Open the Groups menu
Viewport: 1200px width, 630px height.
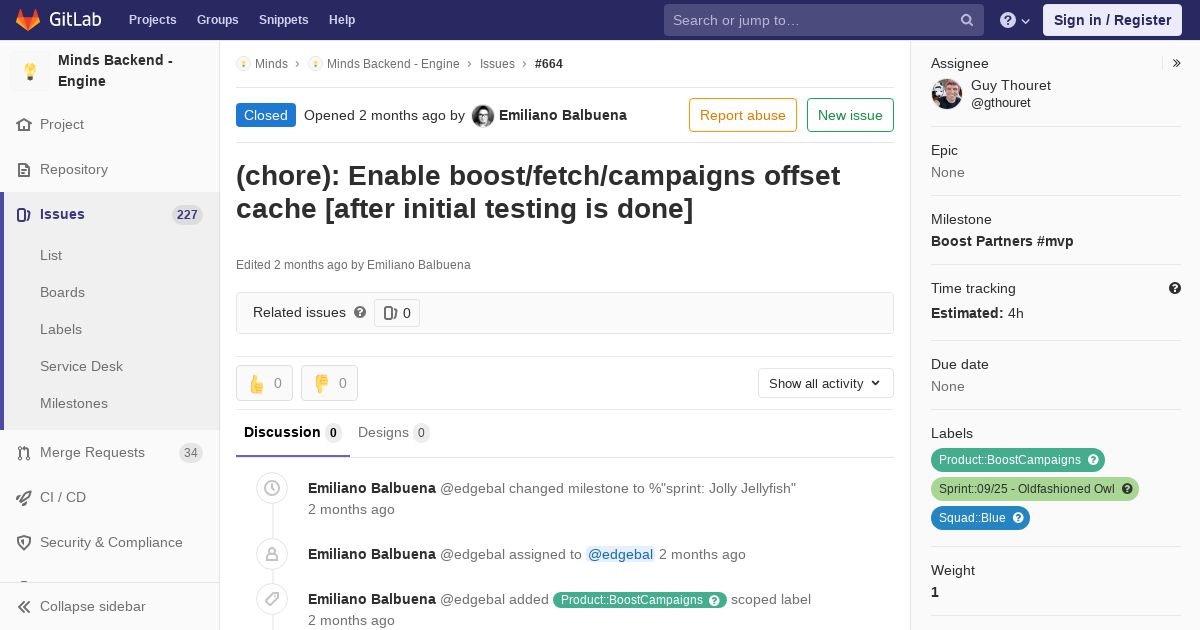[x=217, y=20]
